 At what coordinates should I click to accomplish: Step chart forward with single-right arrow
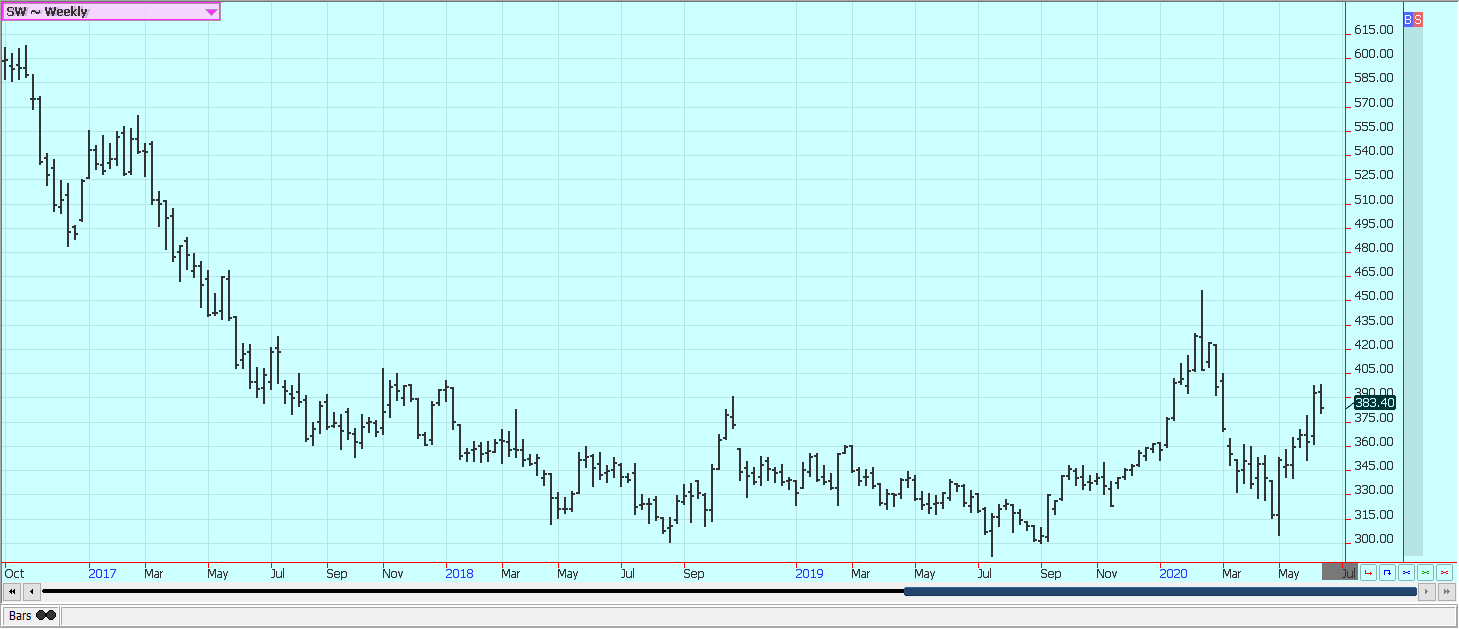[x=1427, y=592]
